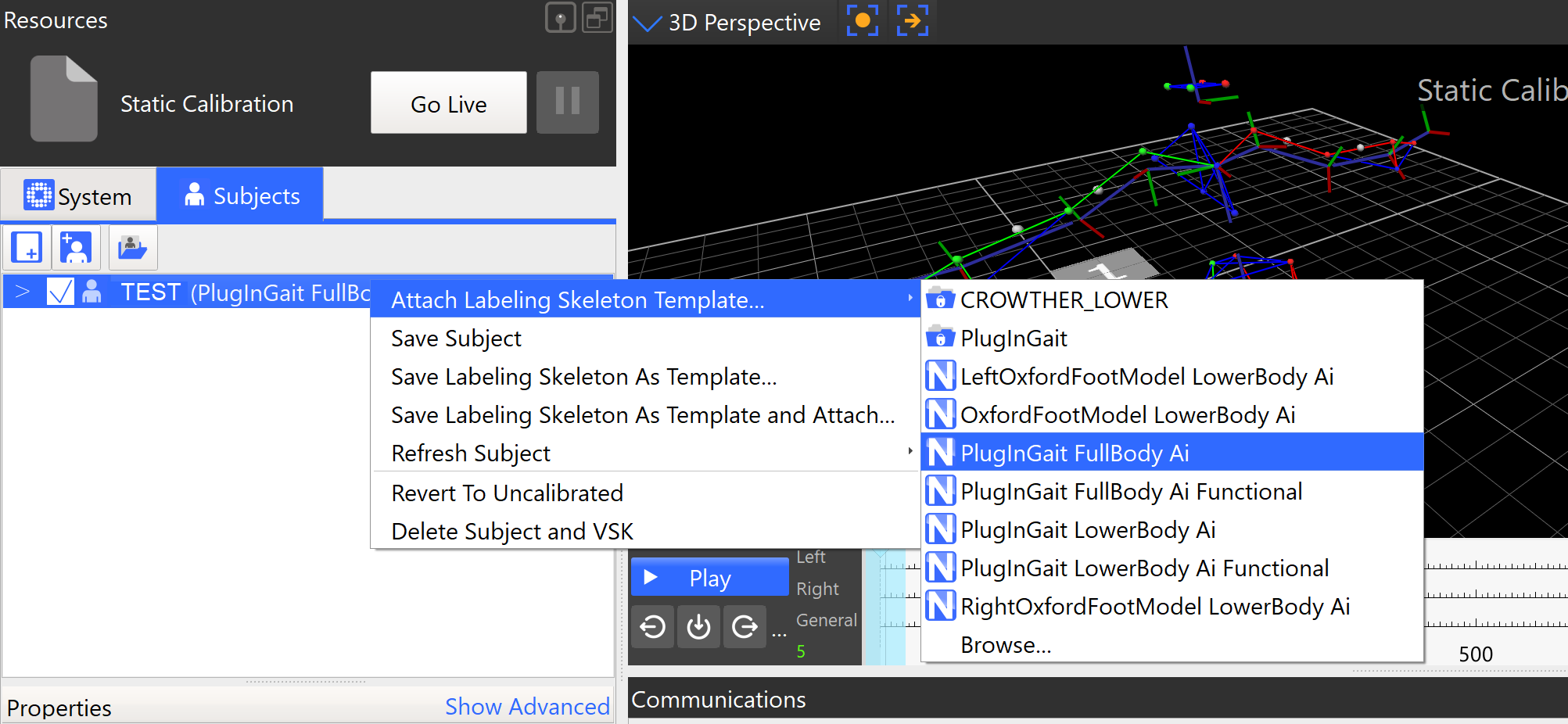
Task: Click the load existing subject folder icon
Action: pos(132,248)
